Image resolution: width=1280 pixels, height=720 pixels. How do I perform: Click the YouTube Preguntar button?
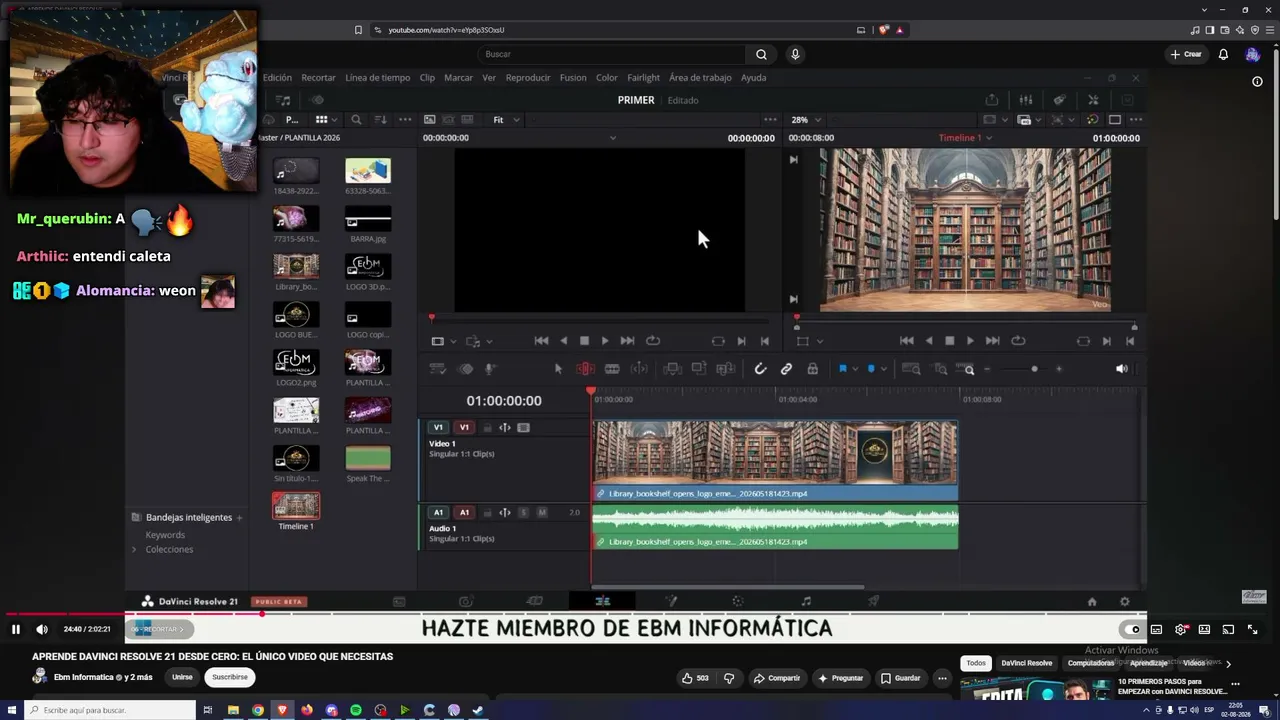[840, 678]
